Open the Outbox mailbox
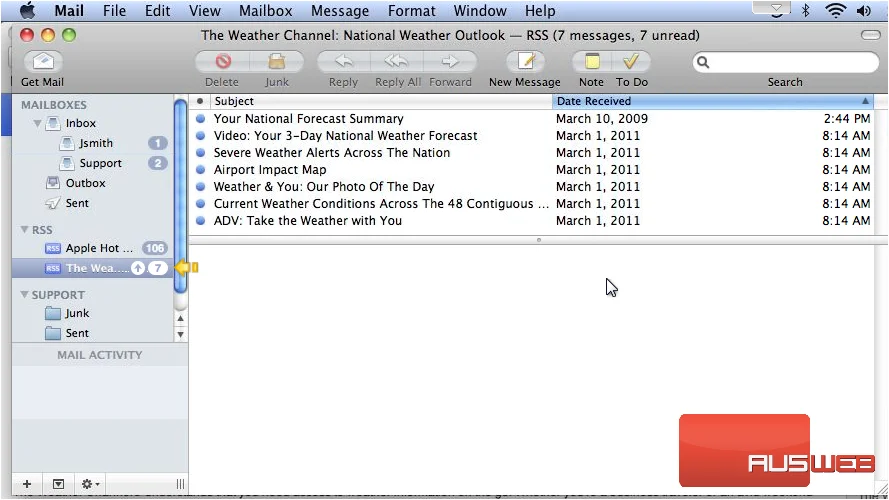Image resolution: width=889 pixels, height=500 pixels. (x=86, y=183)
